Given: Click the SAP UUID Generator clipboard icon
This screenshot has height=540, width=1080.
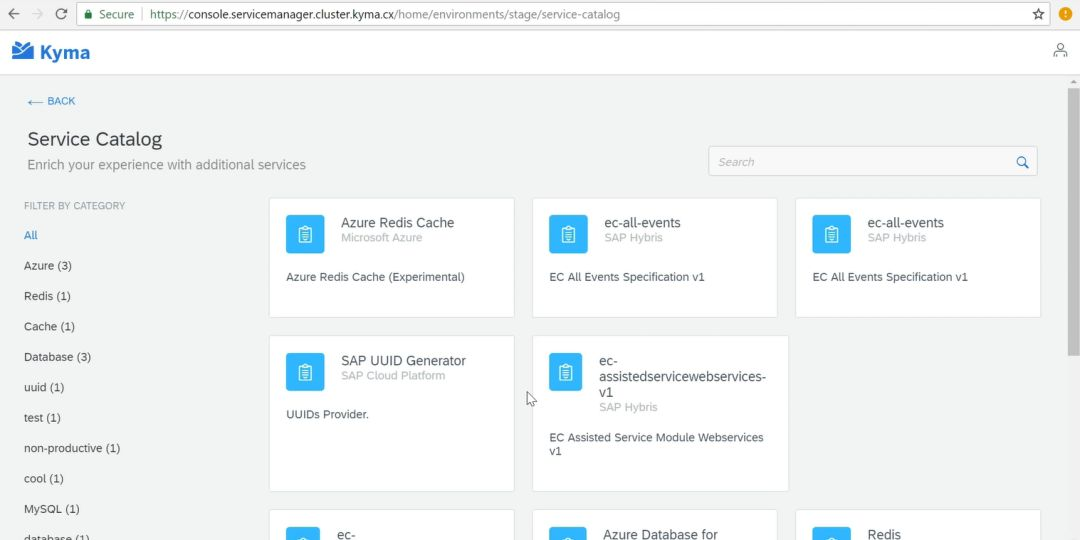Looking at the screenshot, I should pyautogui.click(x=305, y=372).
